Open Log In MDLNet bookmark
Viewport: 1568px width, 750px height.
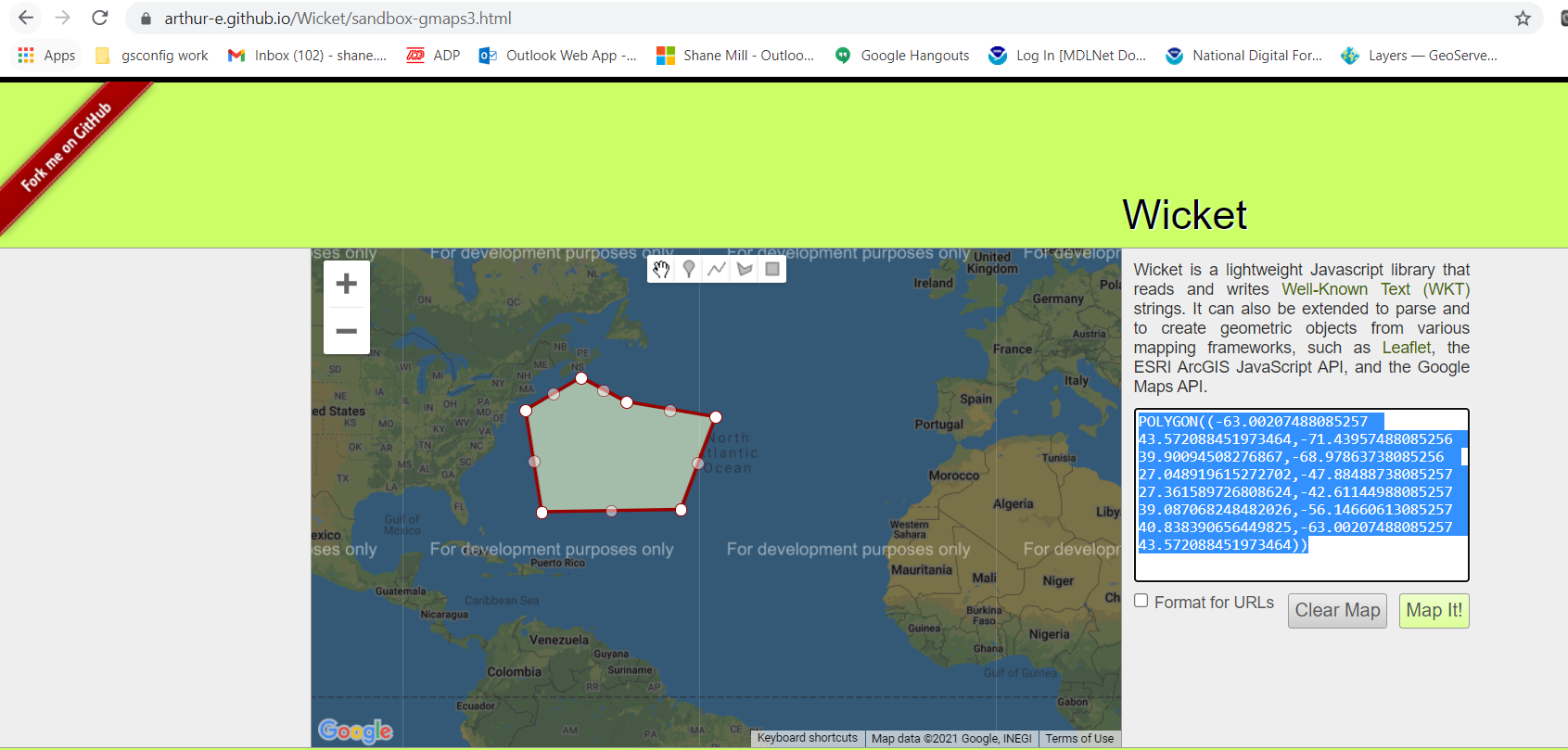[x=1067, y=56]
